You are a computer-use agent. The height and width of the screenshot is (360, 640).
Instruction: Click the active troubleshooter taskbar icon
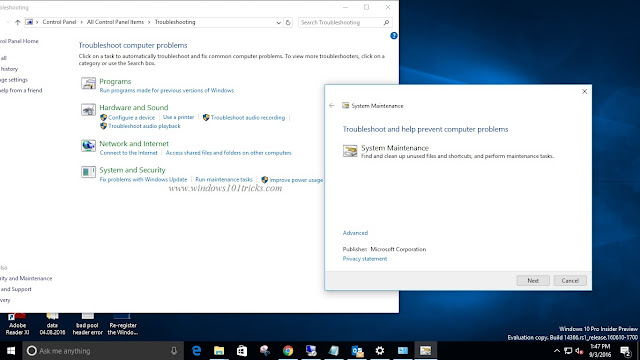click(x=426, y=351)
